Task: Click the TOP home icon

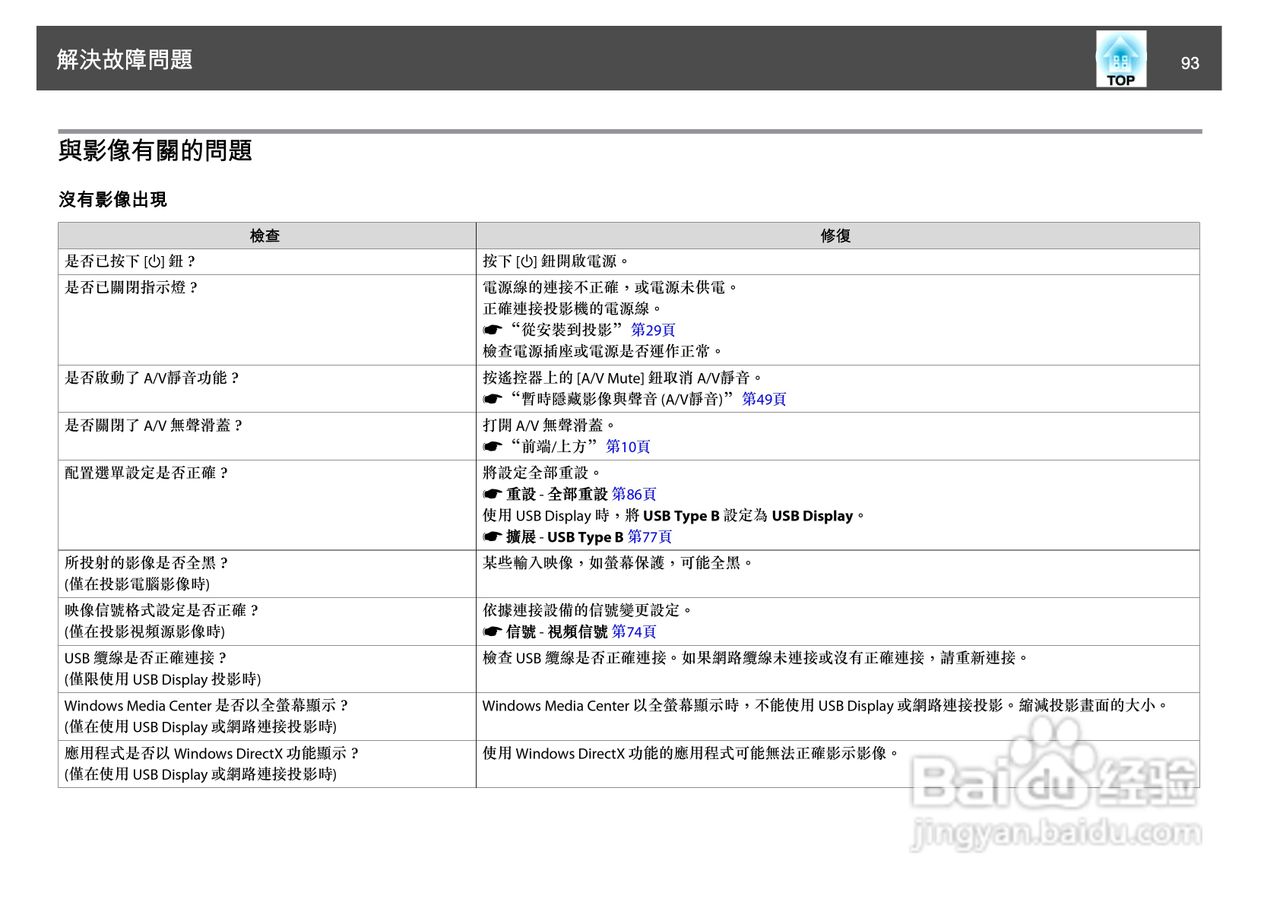Action: 1121,59
